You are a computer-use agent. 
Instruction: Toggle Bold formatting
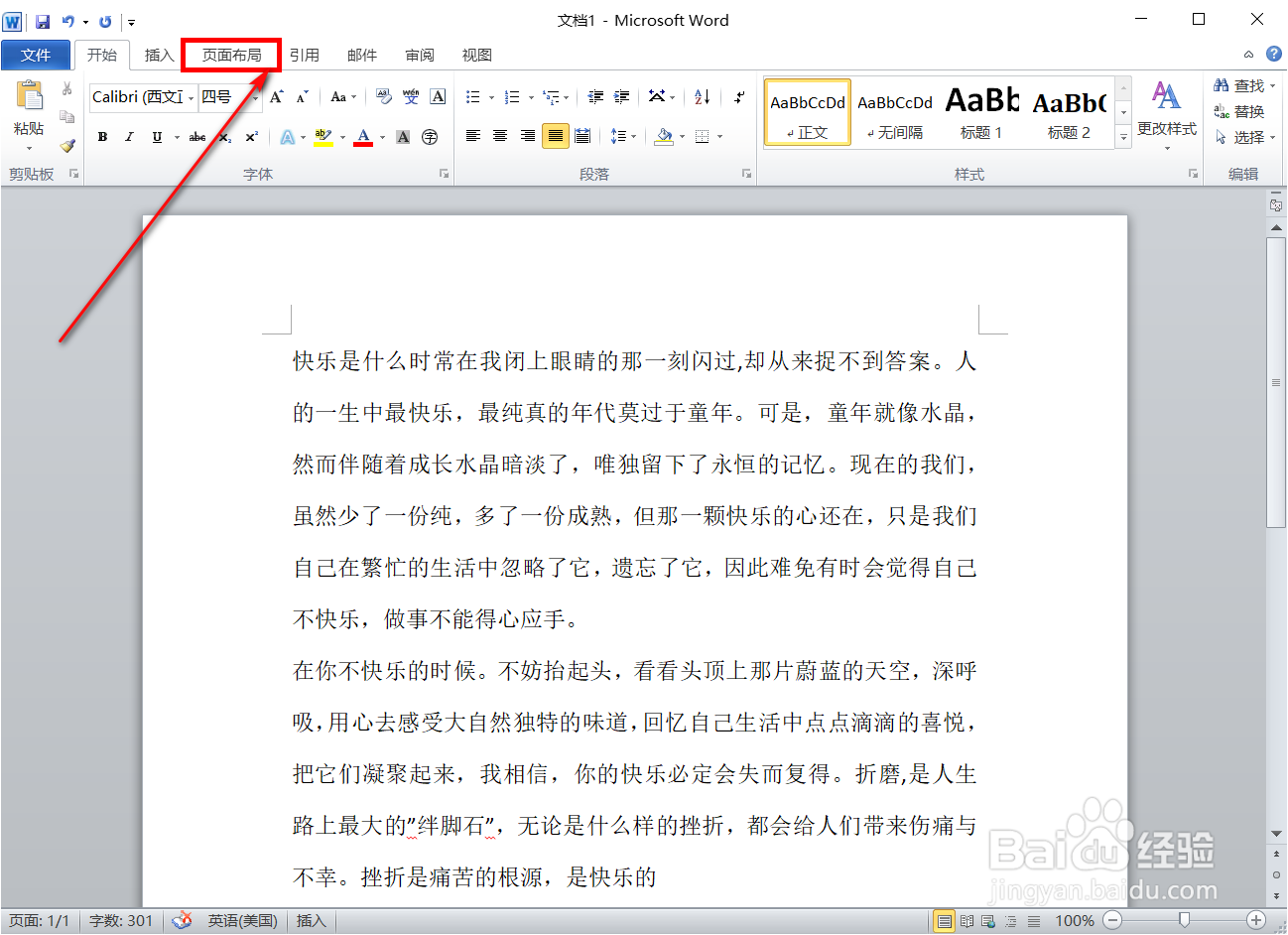click(102, 137)
